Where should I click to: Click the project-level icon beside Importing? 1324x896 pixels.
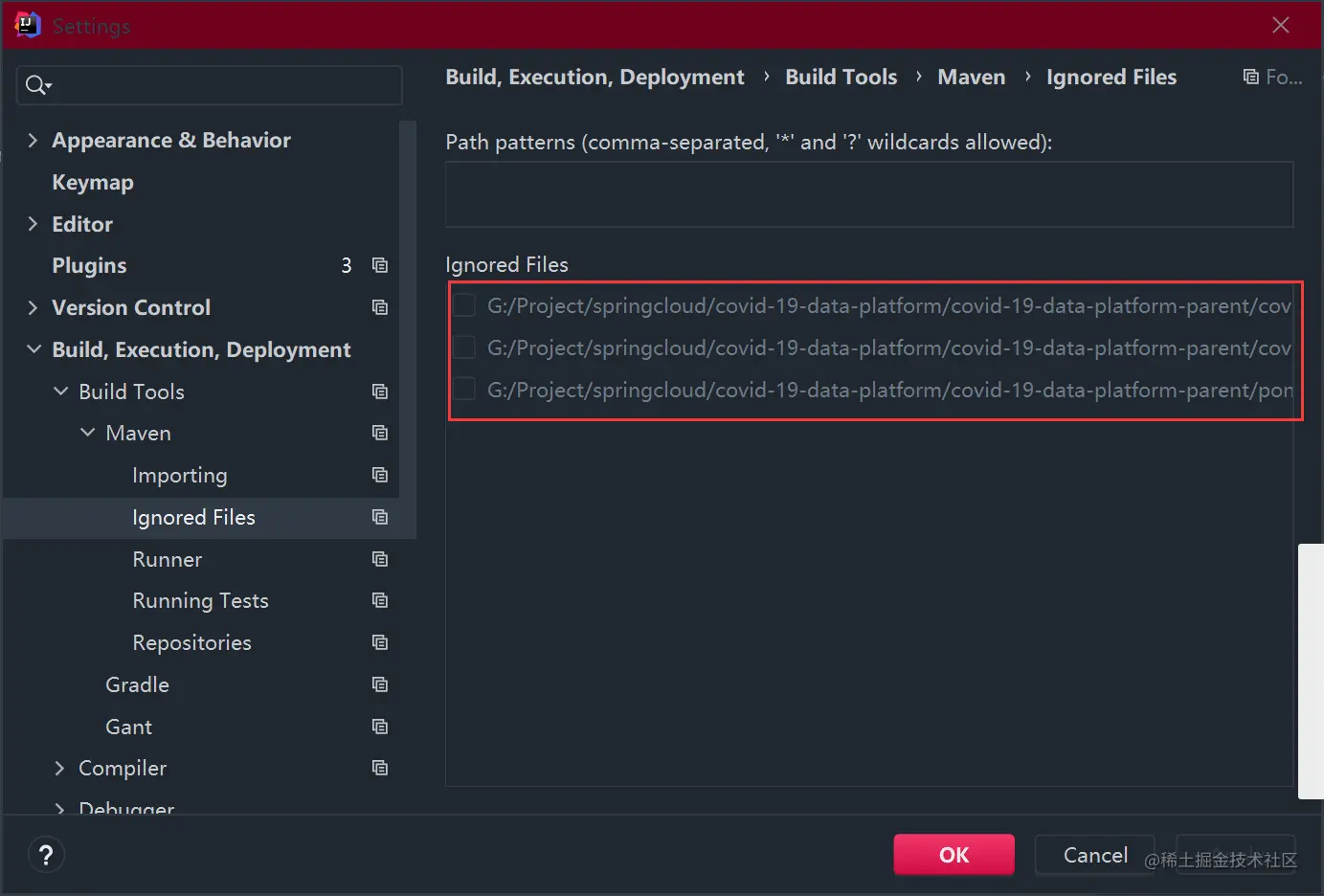tap(380, 475)
